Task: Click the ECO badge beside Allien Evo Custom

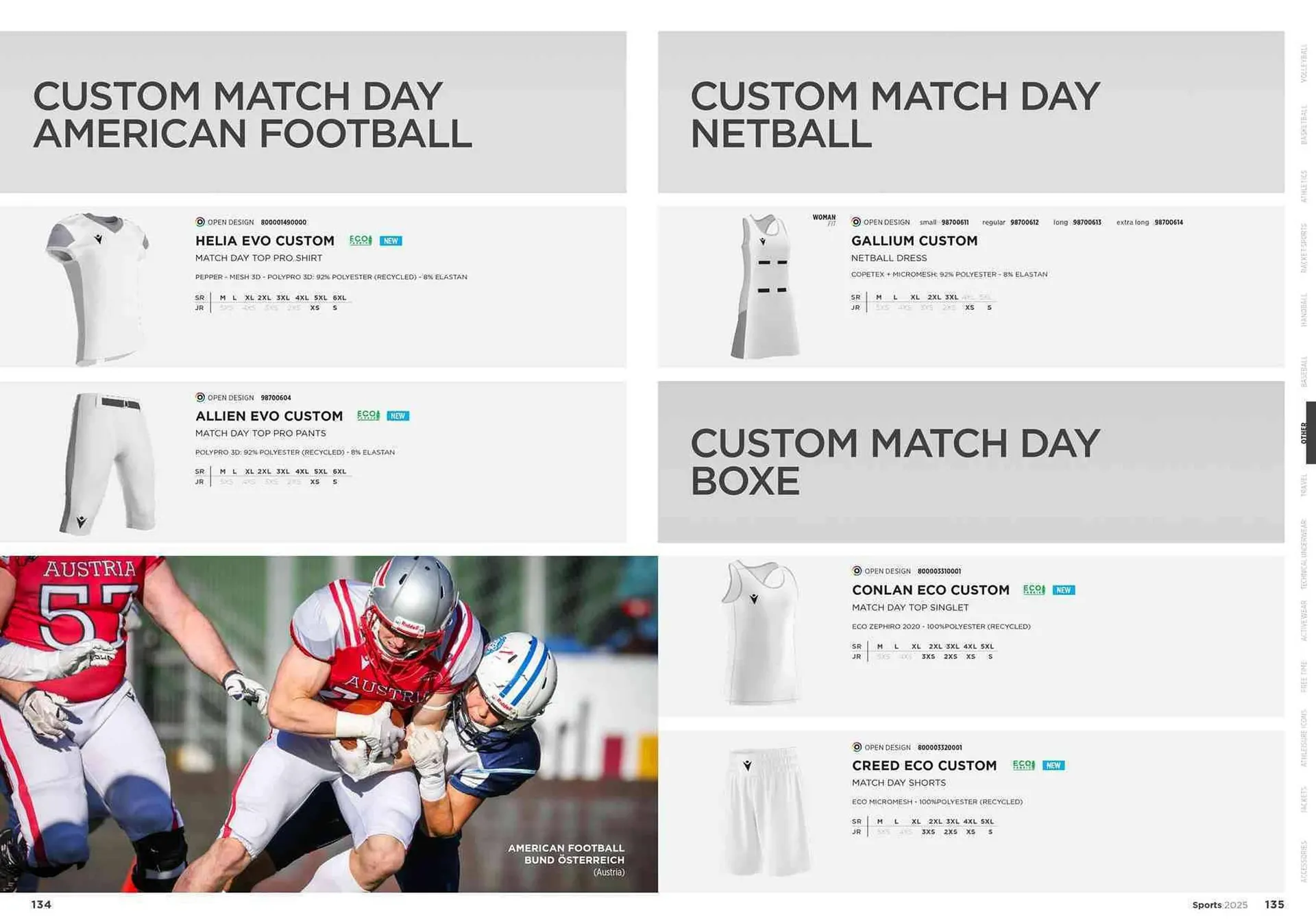Action: pos(368,416)
